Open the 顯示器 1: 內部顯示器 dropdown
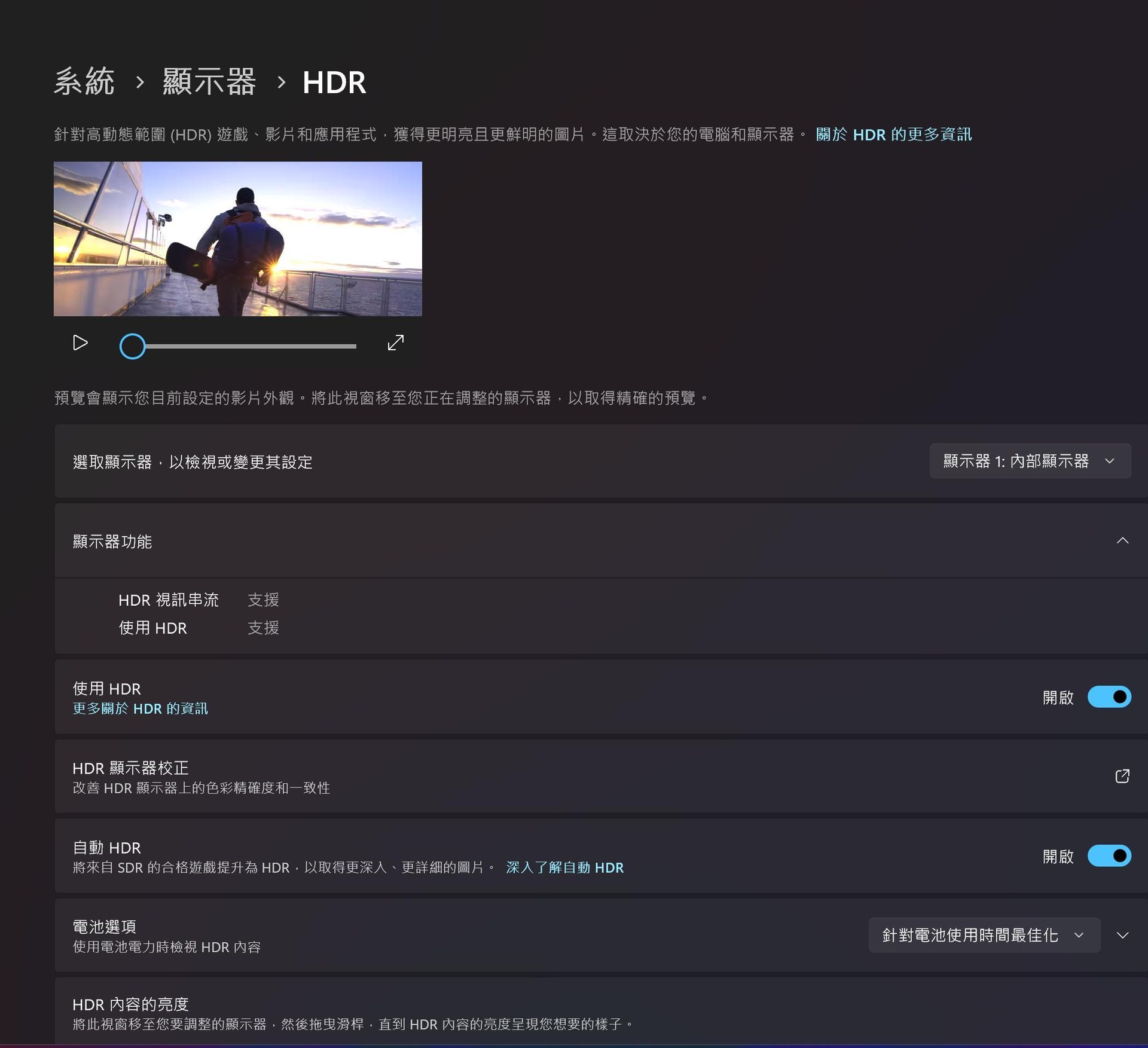The width and height of the screenshot is (1148, 1048). 1030,461
